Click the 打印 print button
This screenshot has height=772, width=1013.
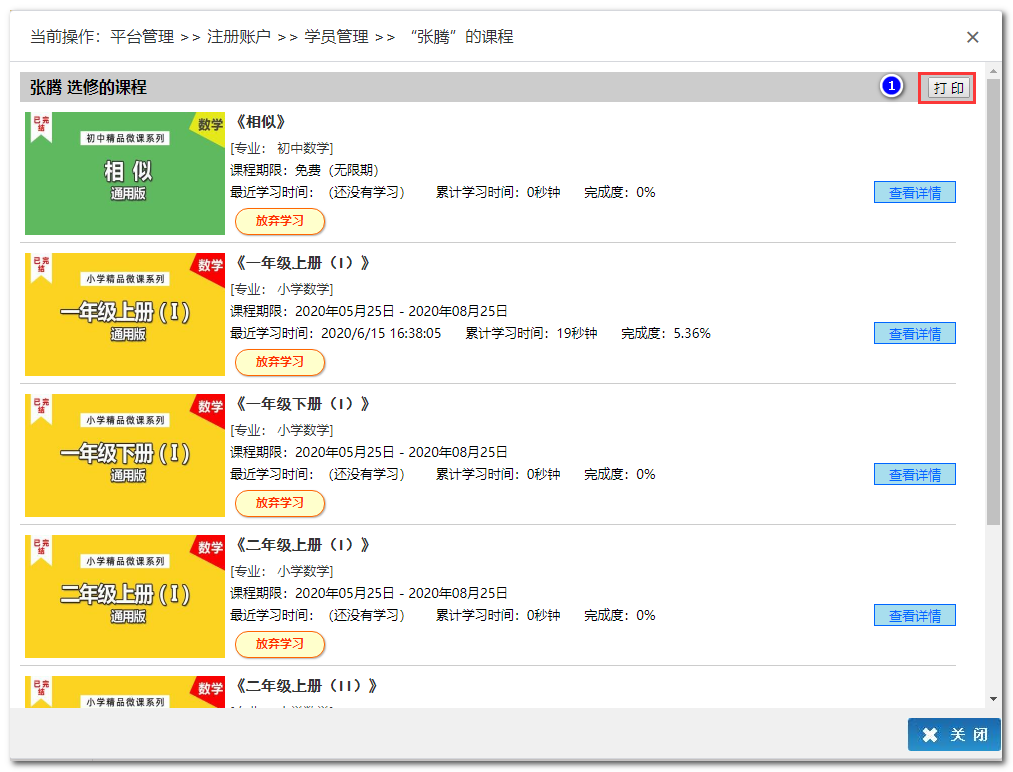coord(948,88)
